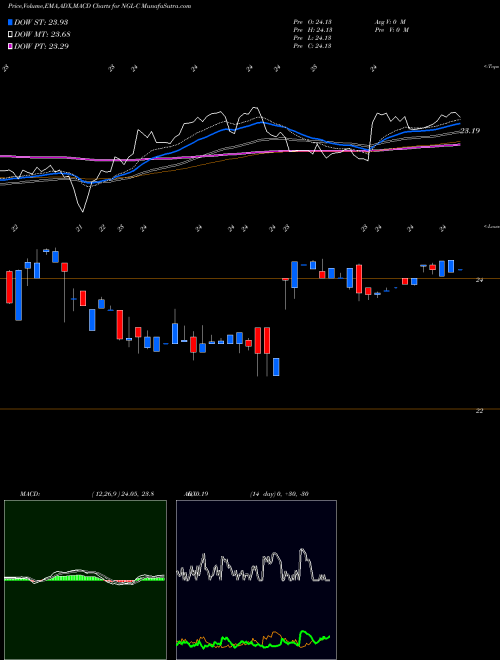Click the white DOW MT legend swatch
Image resolution: width=500 pixels, height=660 pixels.
10,35
